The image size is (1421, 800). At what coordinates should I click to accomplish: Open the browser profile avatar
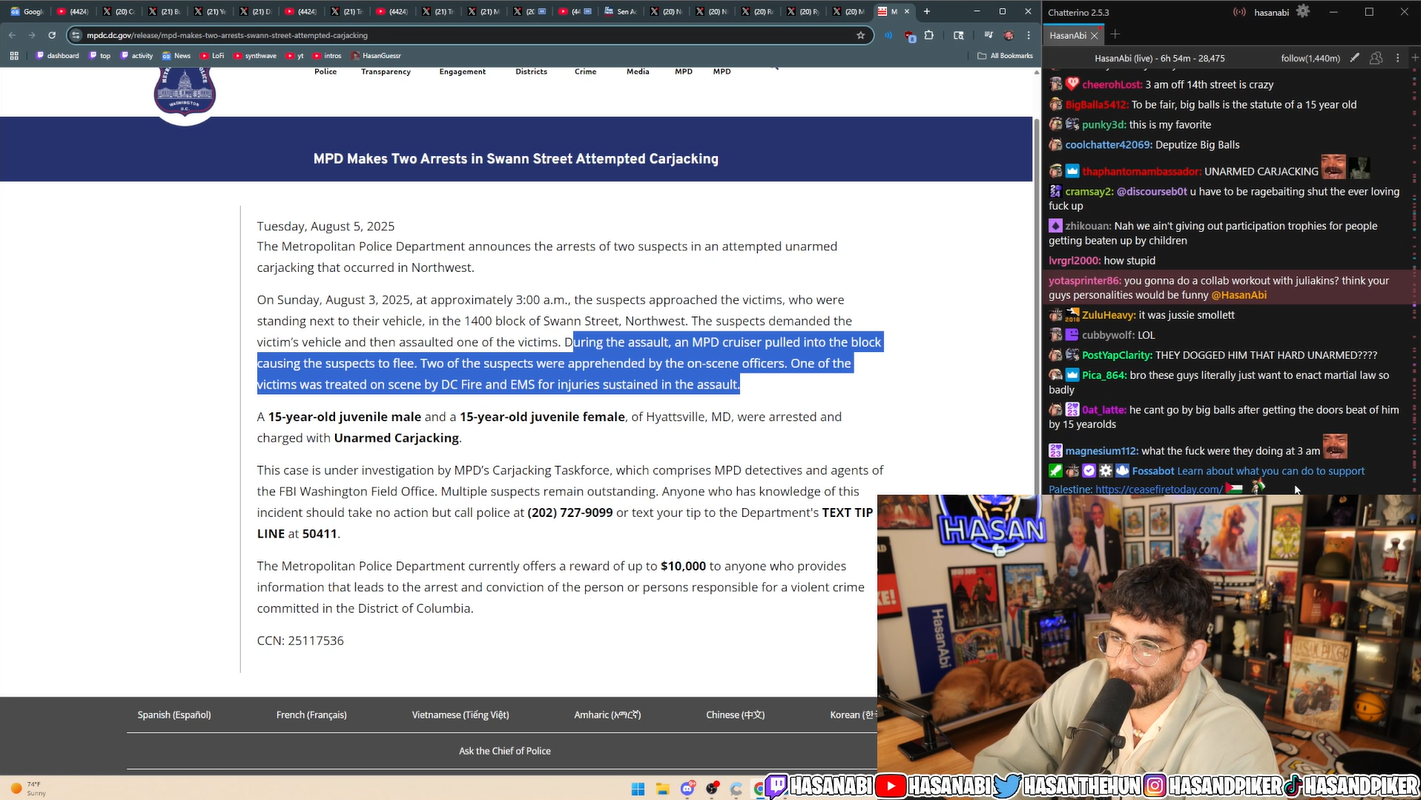tap(1008, 35)
